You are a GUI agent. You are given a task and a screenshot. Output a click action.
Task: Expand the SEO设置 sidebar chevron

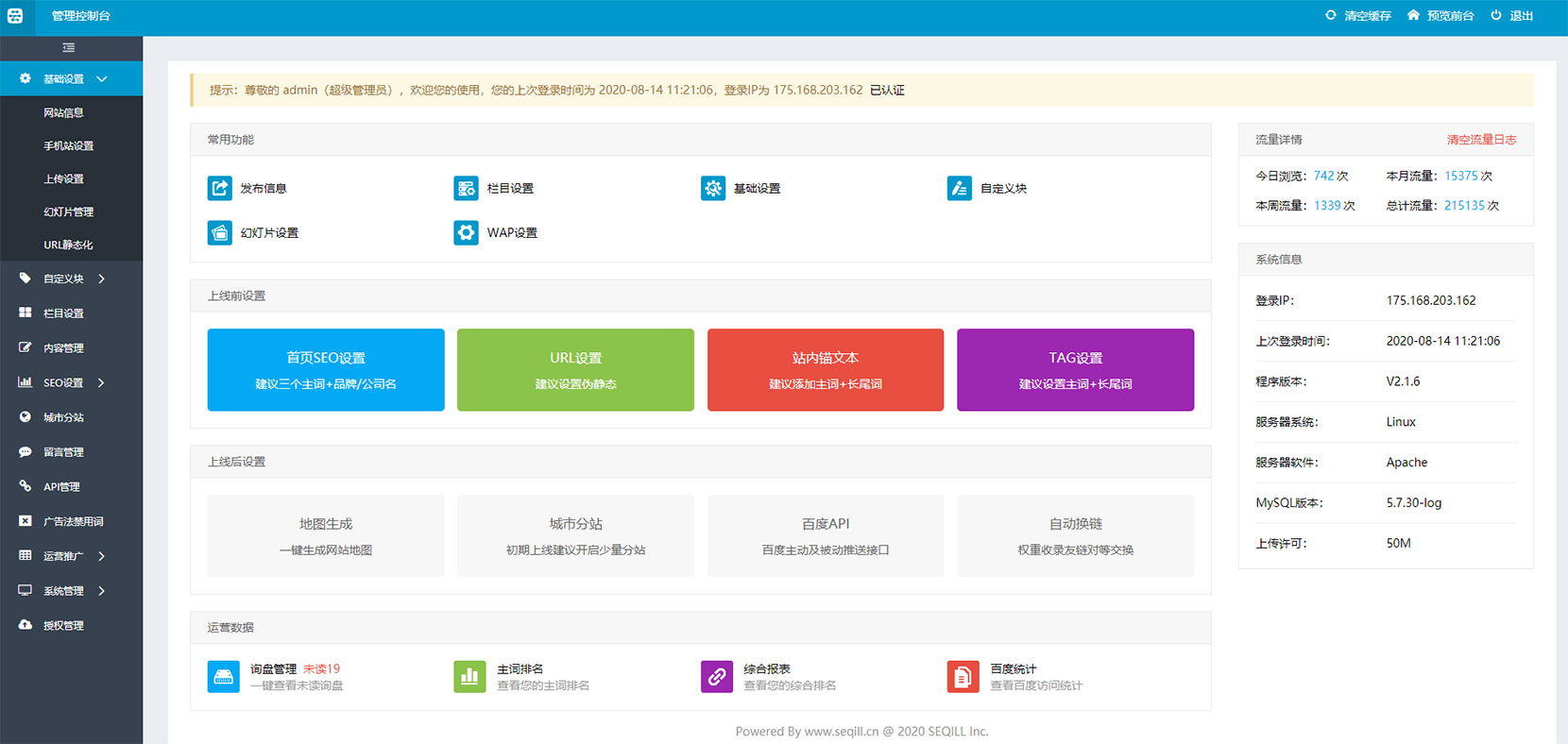tap(102, 382)
